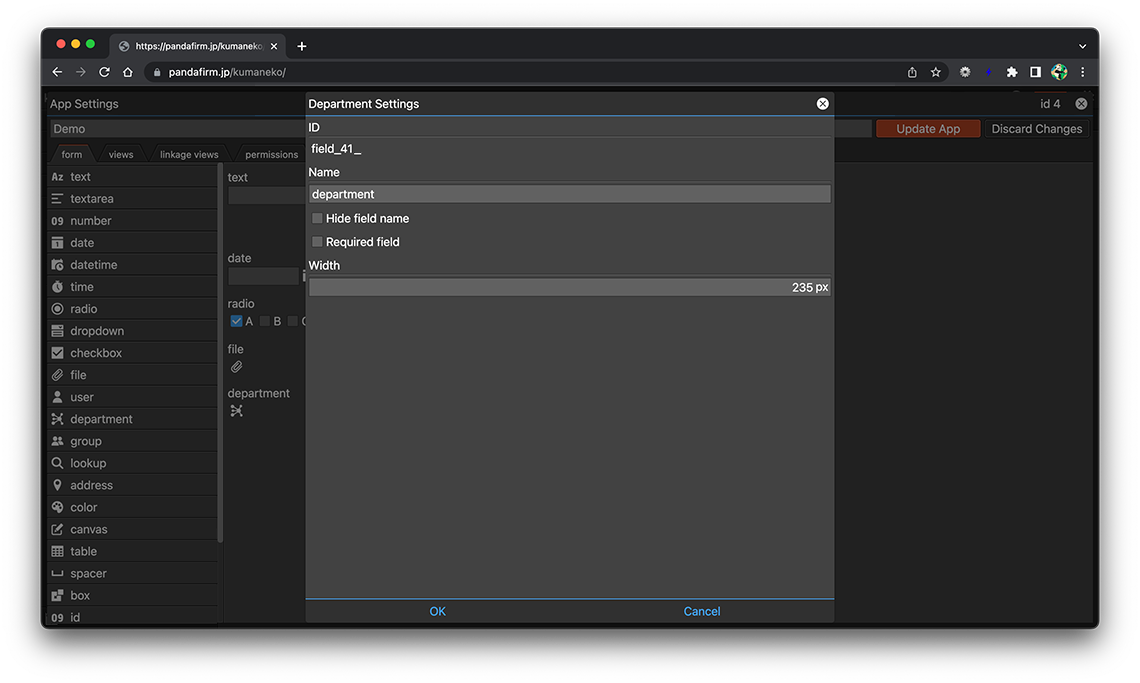Switch to the views tab
1140x683 pixels.
coord(121,155)
